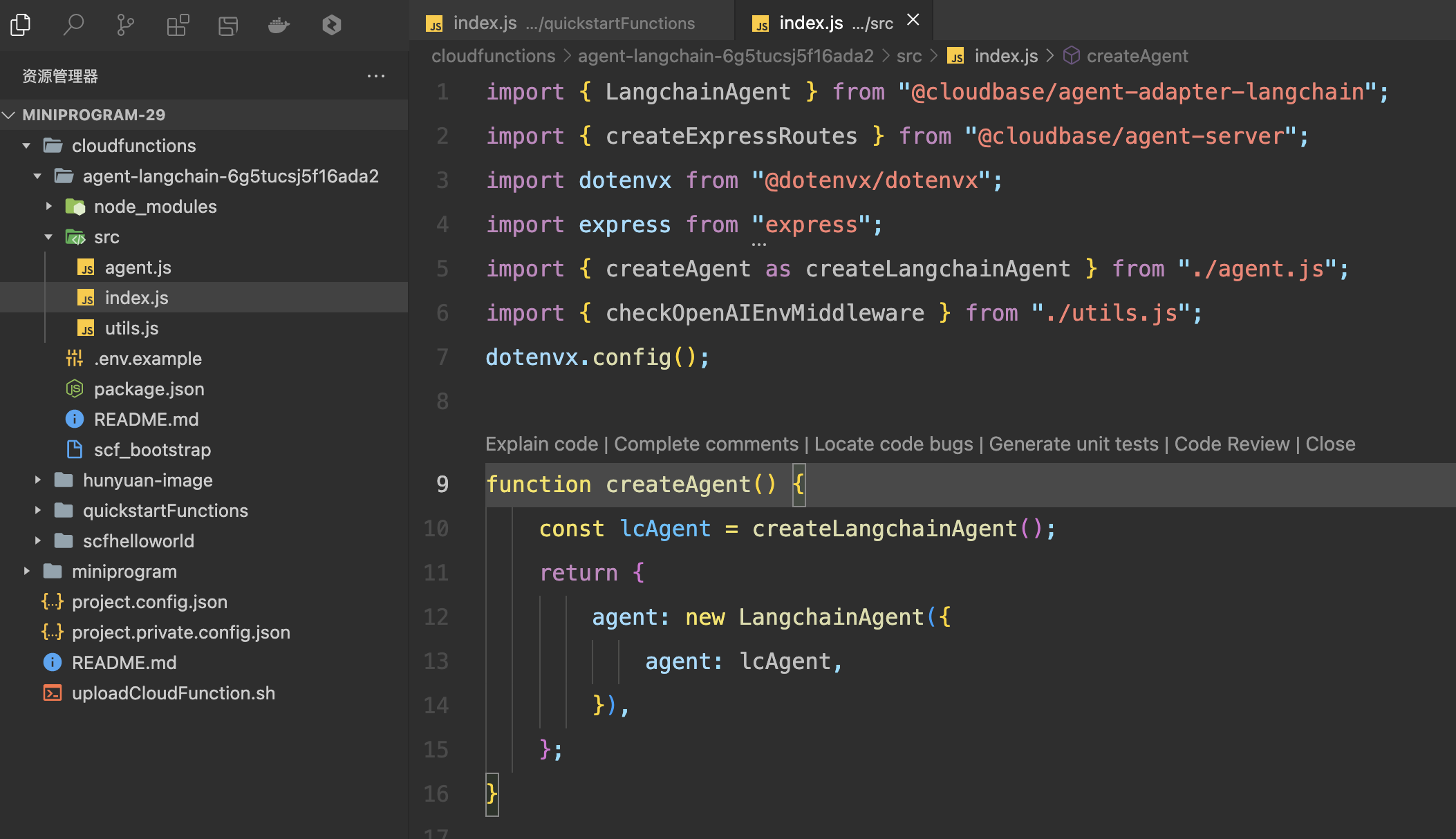Open the Extensions icon
The height and width of the screenshot is (839, 1456).
177,26
